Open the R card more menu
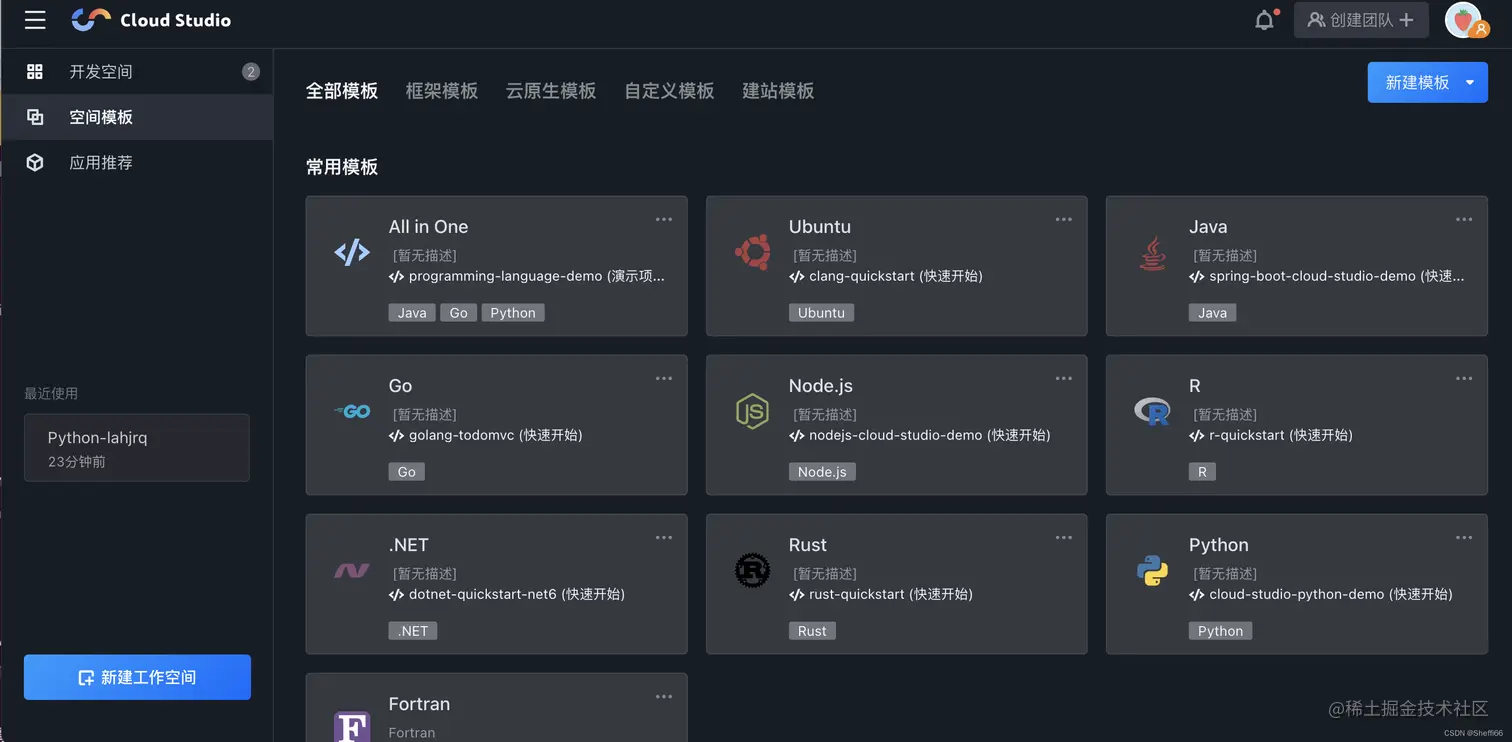The width and height of the screenshot is (1512, 742). click(1464, 378)
